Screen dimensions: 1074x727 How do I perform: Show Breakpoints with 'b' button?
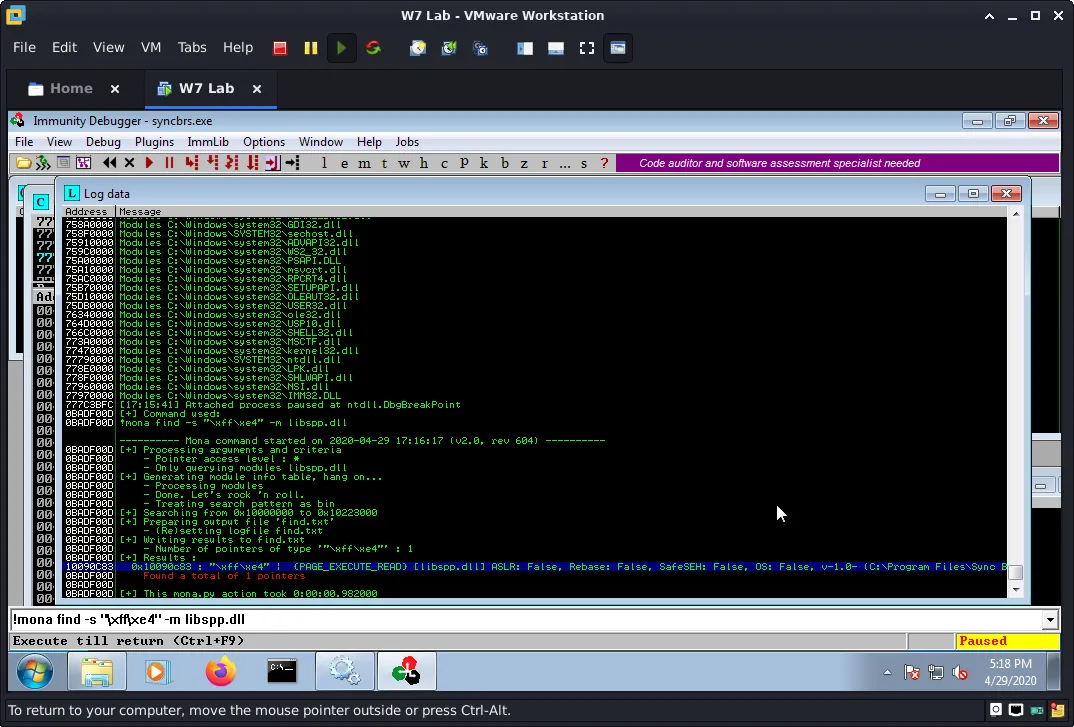pos(505,163)
